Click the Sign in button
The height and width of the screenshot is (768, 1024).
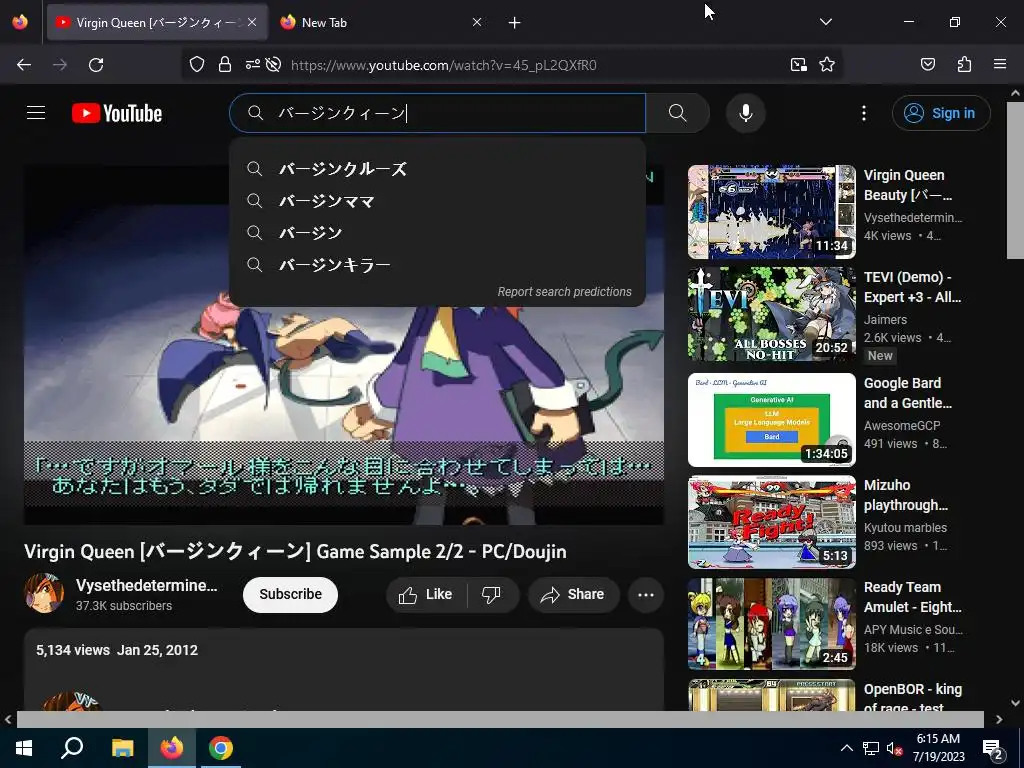[x=941, y=113]
